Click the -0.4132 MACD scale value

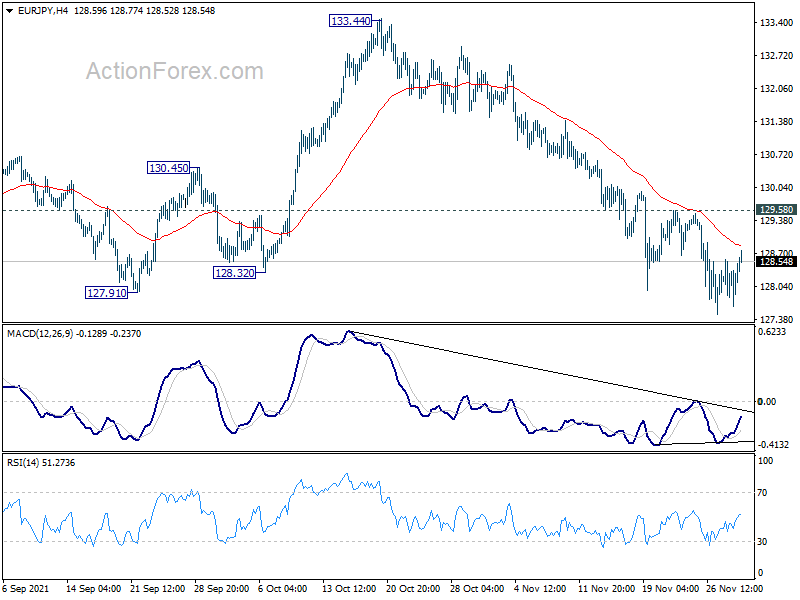click(773, 445)
